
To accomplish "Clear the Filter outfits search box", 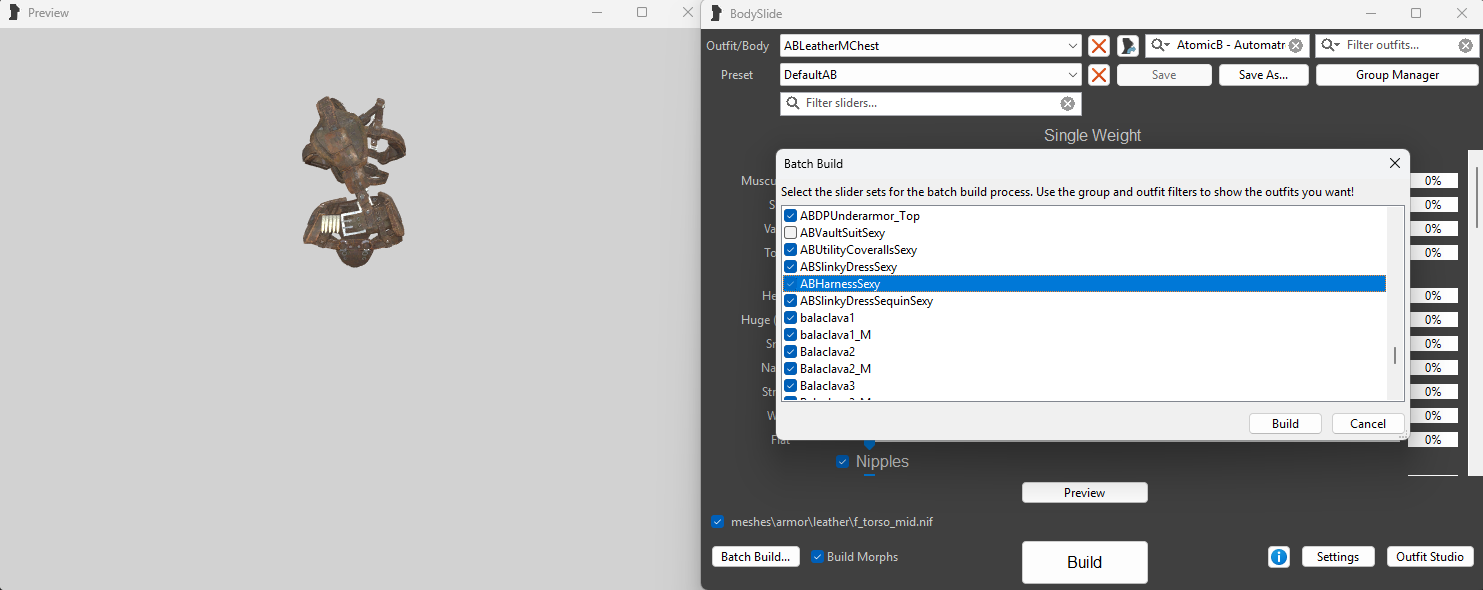I will pos(1465,46).
